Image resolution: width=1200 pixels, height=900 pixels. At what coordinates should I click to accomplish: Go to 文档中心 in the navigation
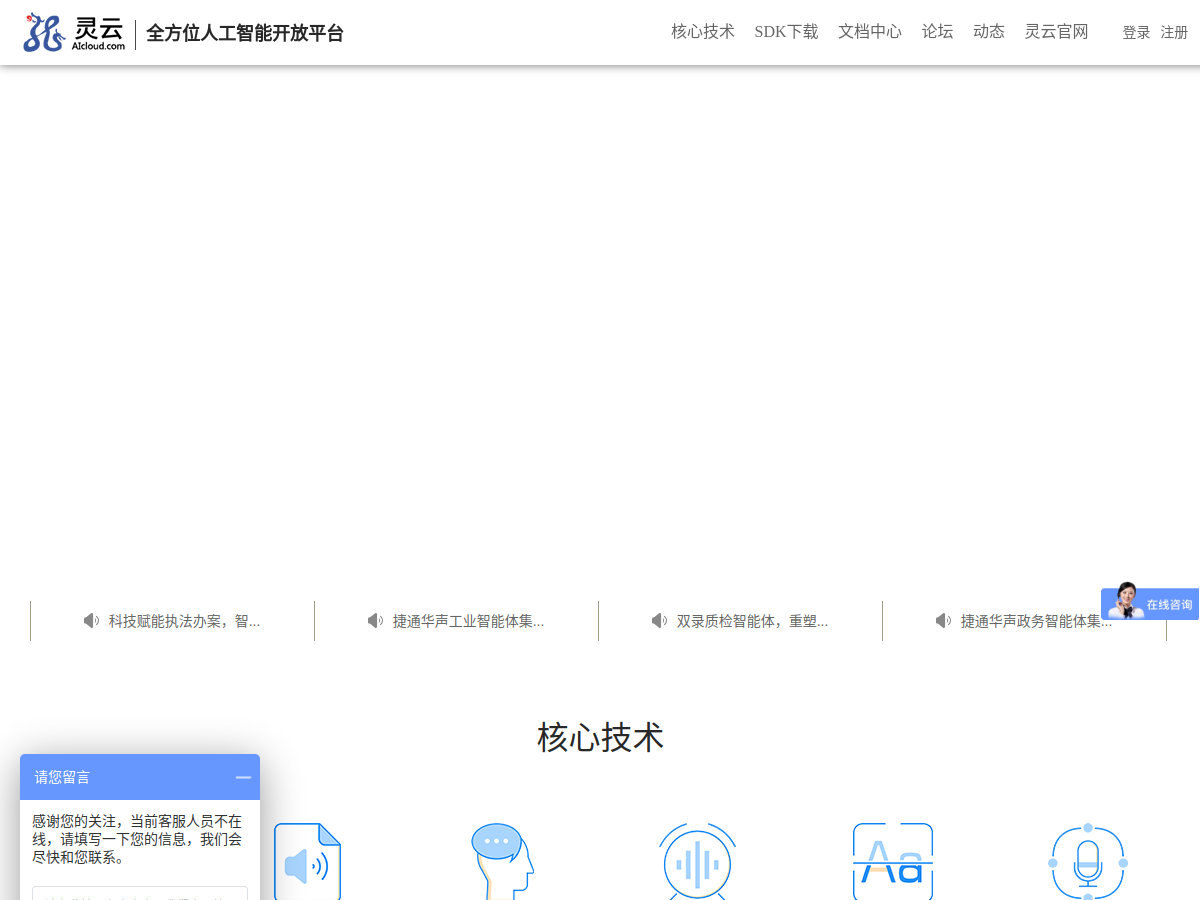[x=870, y=32]
